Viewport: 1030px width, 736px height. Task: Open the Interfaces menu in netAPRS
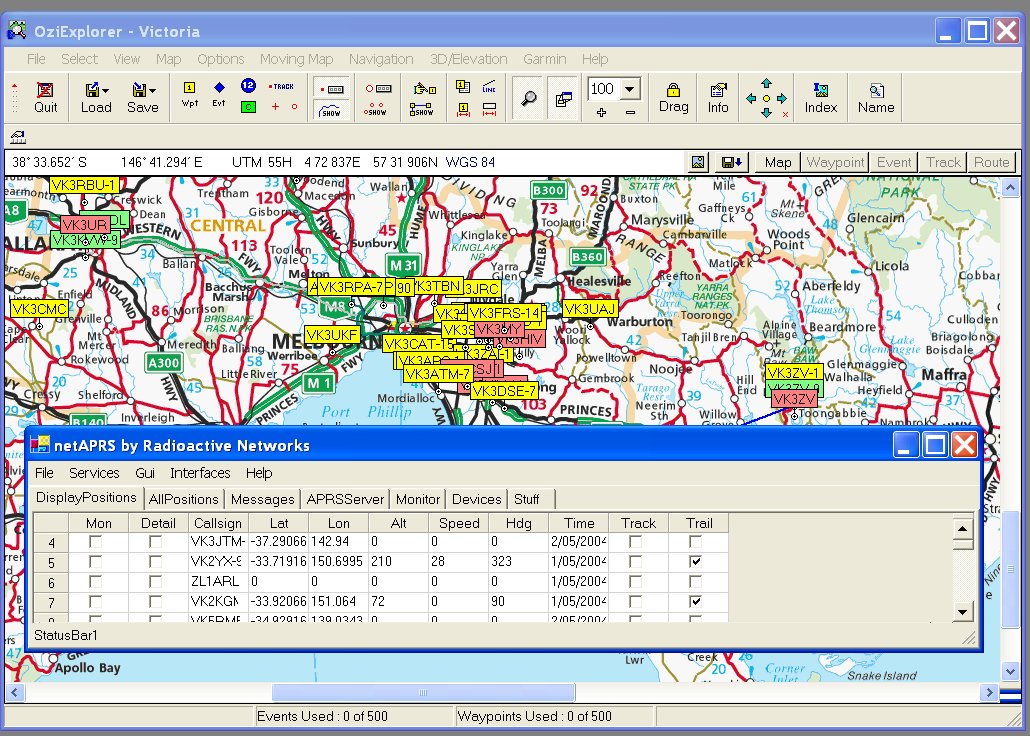(200, 473)
